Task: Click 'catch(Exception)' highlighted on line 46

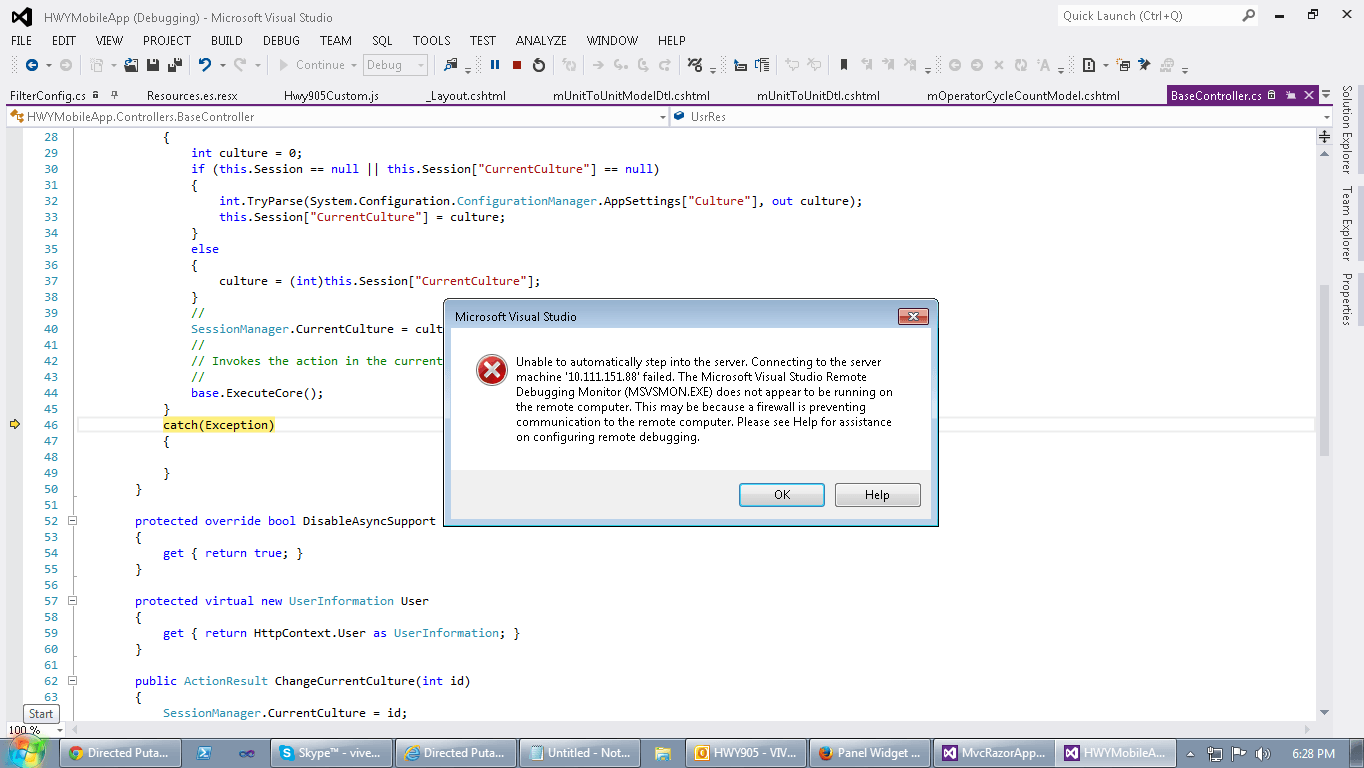Action: click(x=219, y=425)
